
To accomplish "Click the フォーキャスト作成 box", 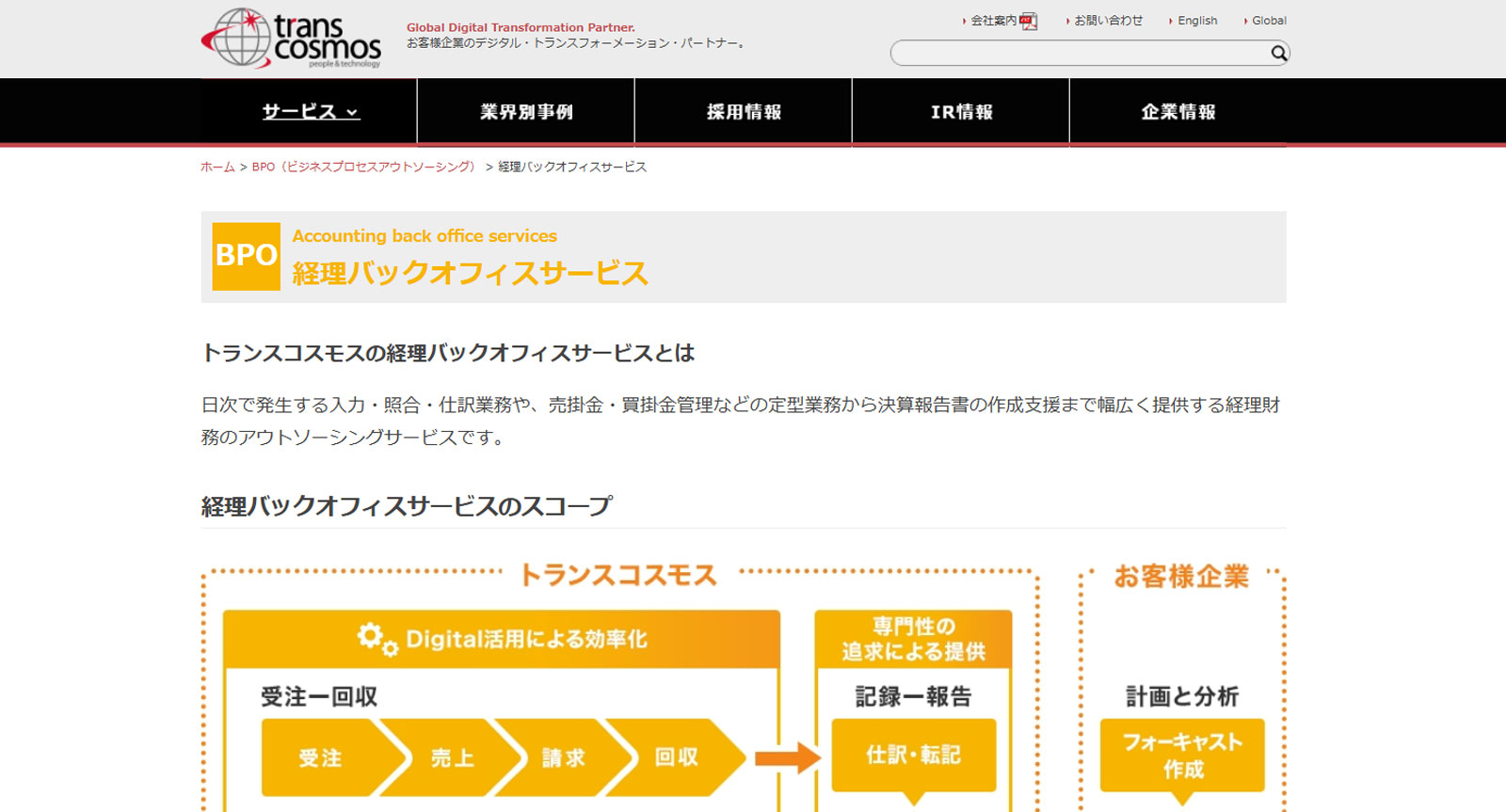I will click(x=1182, y=756).
